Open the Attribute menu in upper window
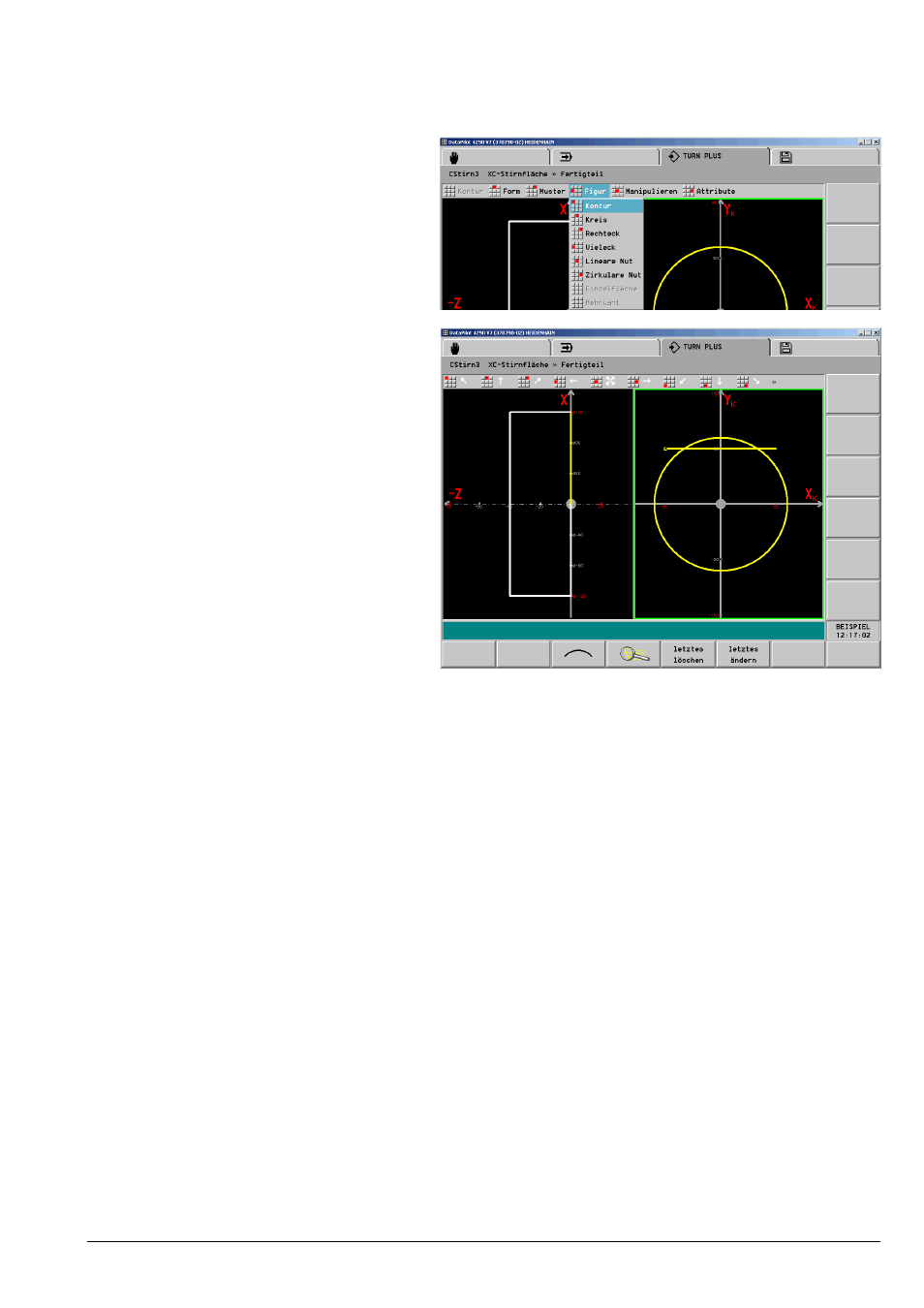This screenshot has height=1308, width=924. [x=709, y=191]
